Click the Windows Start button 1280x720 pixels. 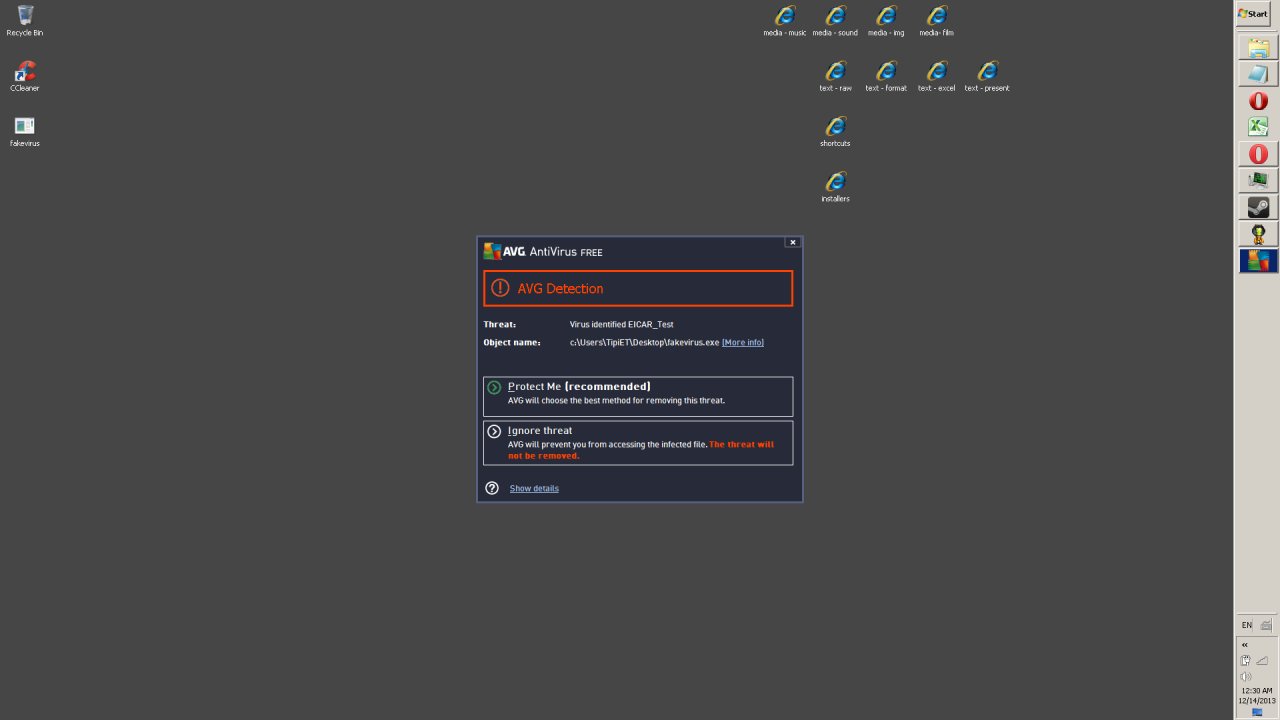pos(1253,14)
